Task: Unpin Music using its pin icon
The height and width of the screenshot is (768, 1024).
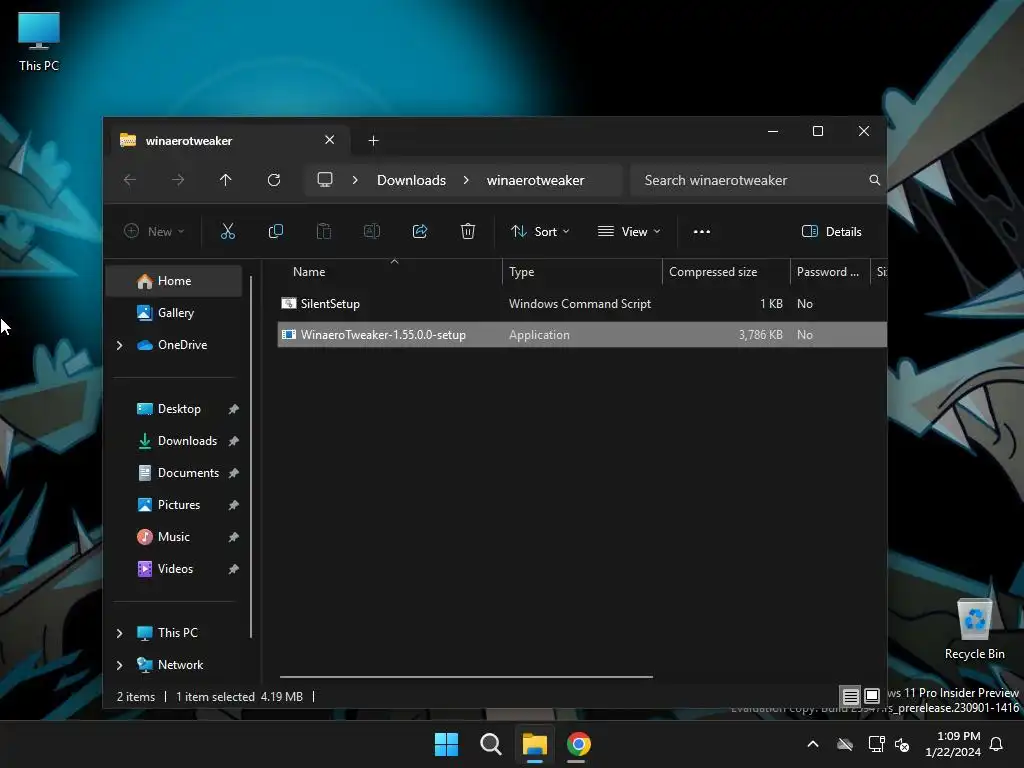Action: [x=233, y=537]
